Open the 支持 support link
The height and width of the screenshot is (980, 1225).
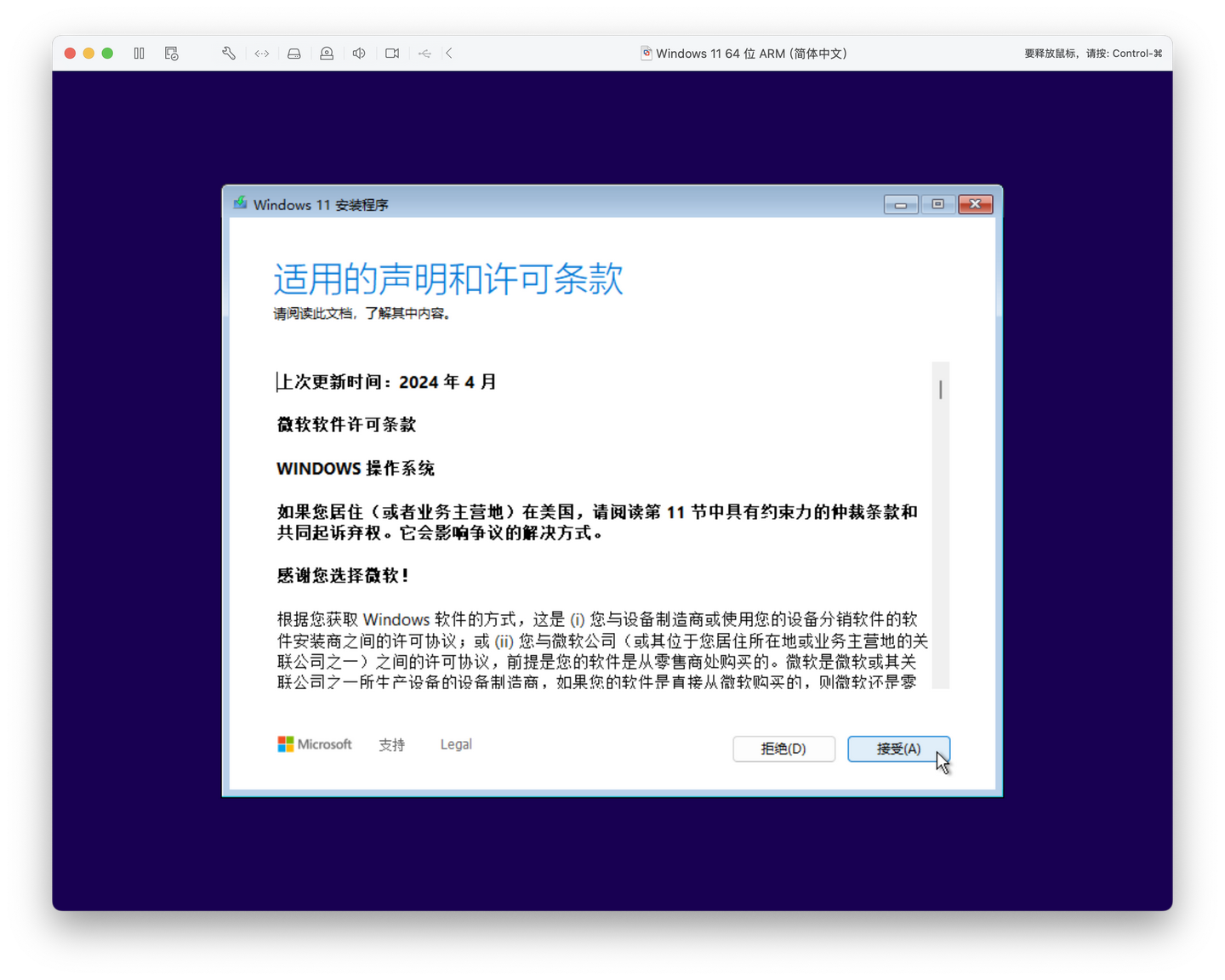[x=392, y=744]
